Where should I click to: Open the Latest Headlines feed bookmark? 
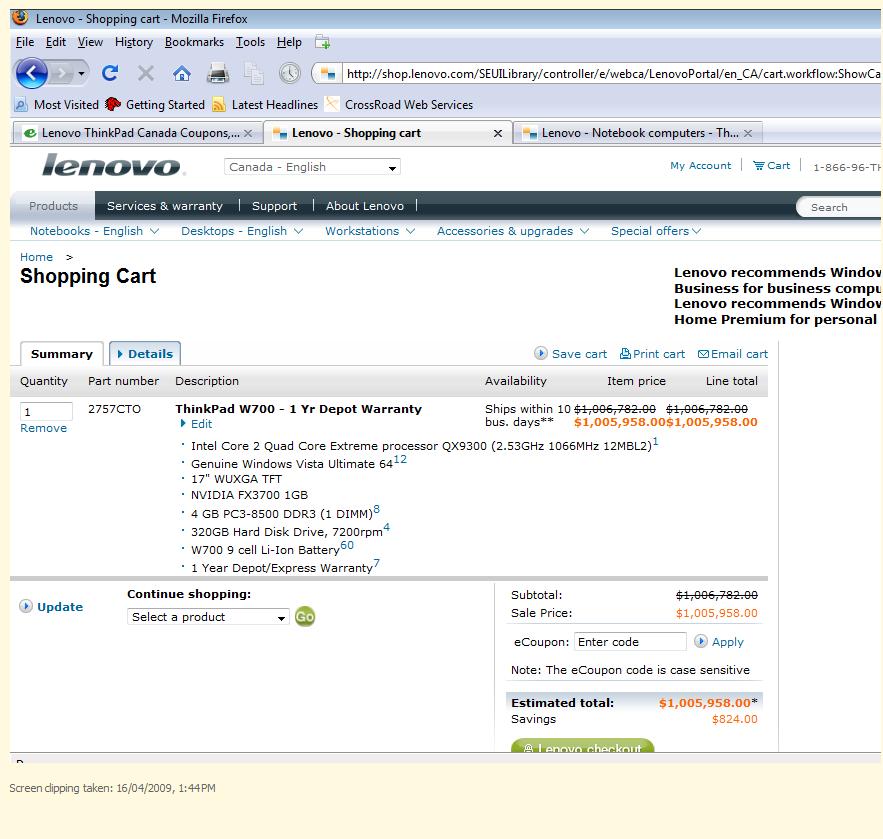coord(265,105)
